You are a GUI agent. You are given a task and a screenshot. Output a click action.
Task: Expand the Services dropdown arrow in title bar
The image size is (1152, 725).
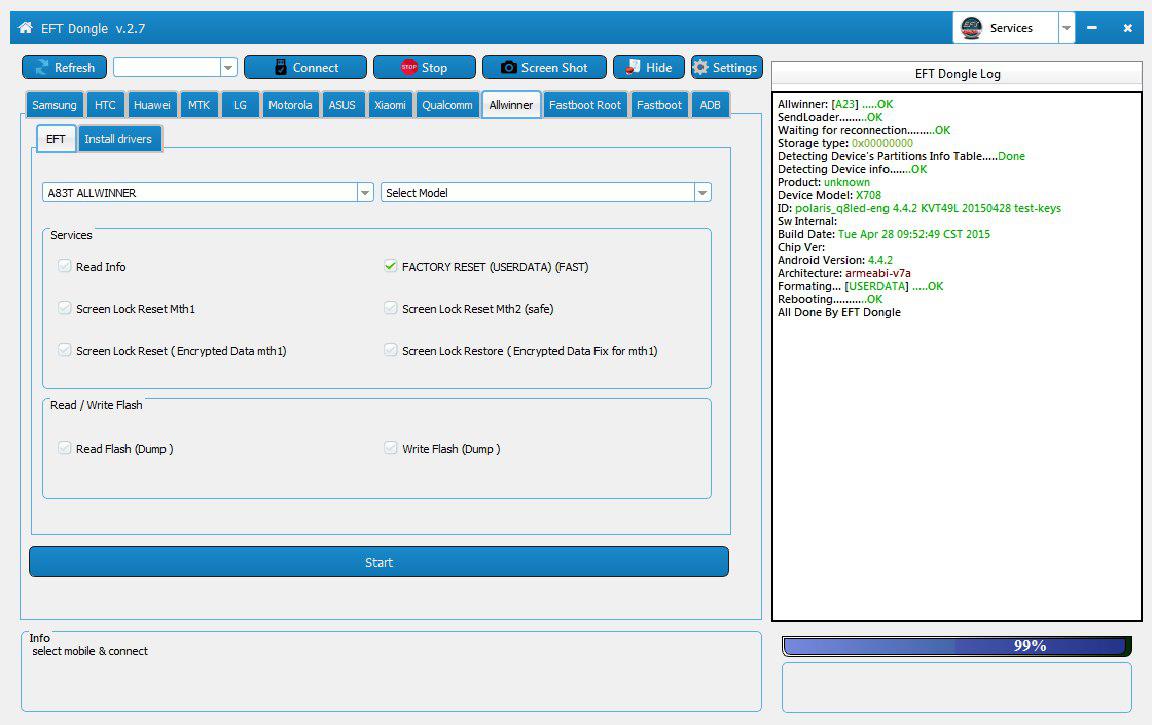pyautogui.click(x=1067, y=28)
